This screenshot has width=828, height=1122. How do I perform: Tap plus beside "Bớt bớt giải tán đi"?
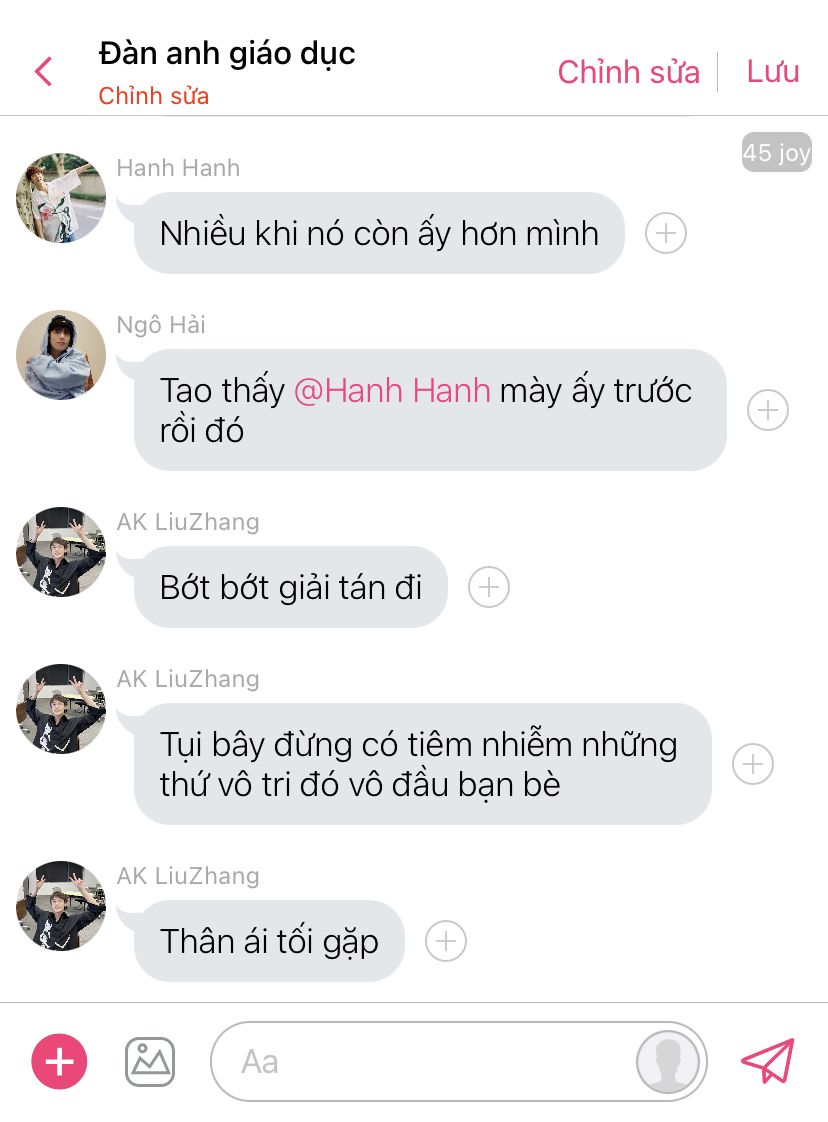[x=489, y=587]
